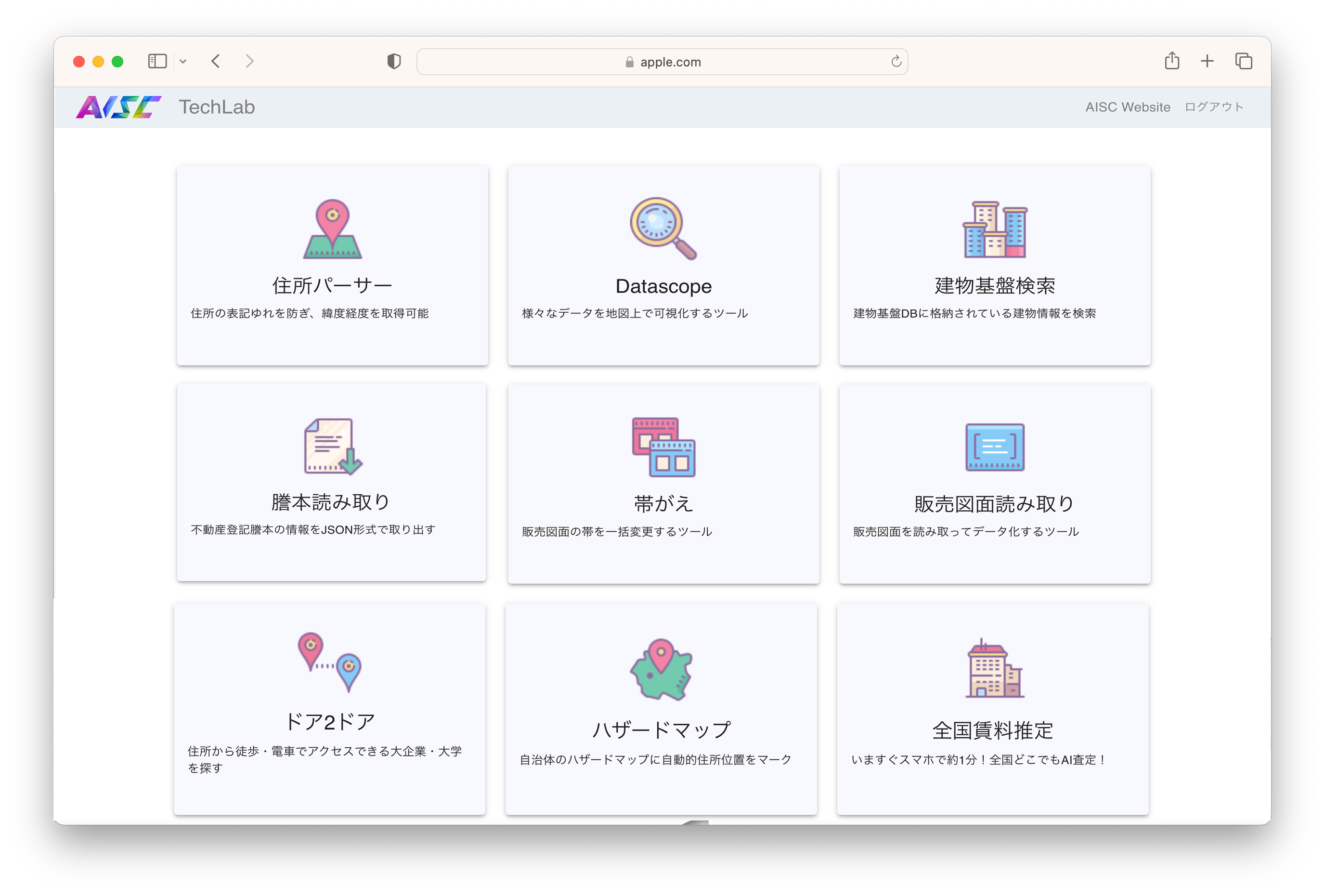Open the share sheet icon

pyautogui.click(x=1171, y=61)
